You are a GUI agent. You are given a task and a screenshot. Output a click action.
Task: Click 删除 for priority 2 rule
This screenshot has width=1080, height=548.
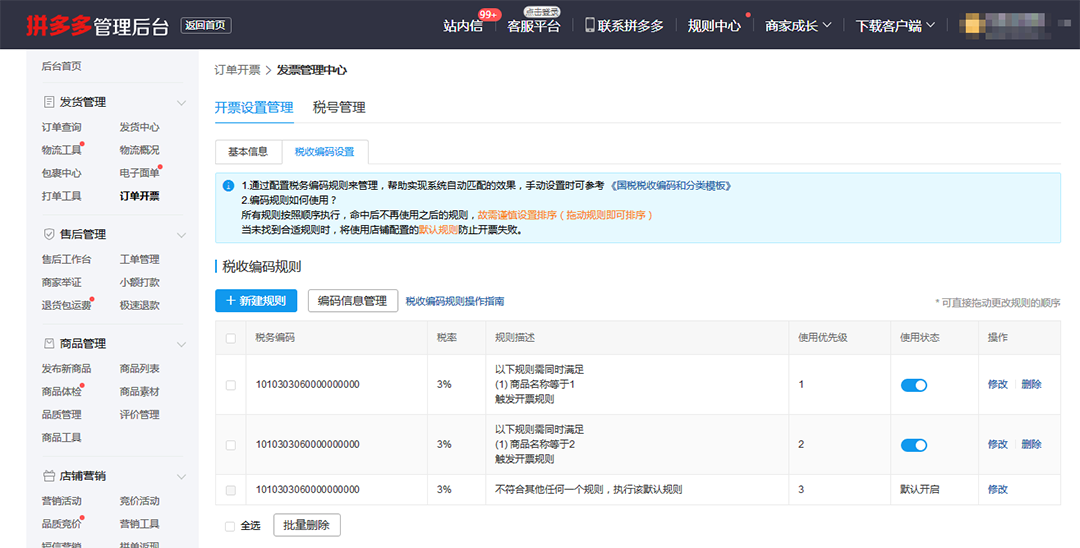[x=1031, y=445]
